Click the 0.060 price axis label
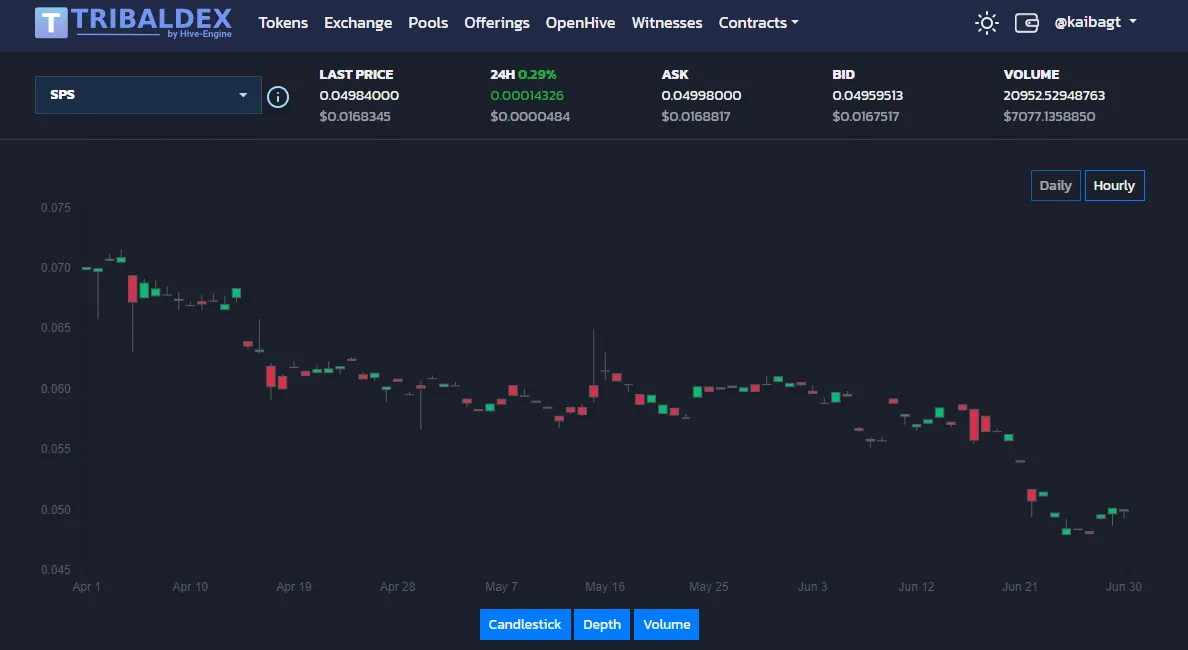1188x650 pixels. [55, 389]
